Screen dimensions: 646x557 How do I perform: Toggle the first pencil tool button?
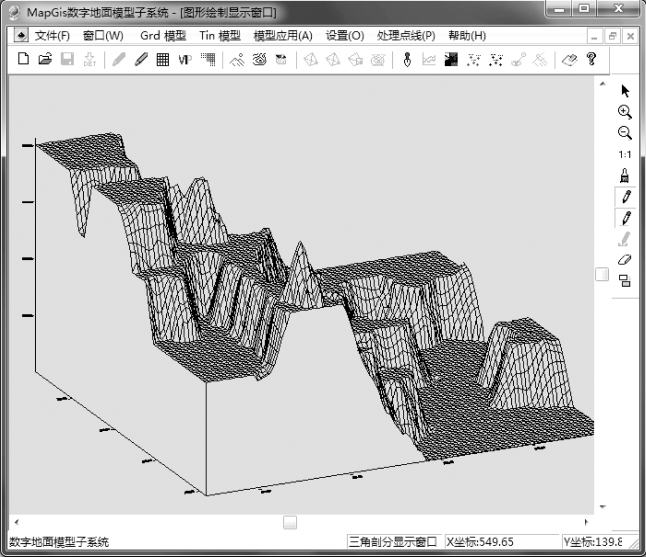(625, 196)
